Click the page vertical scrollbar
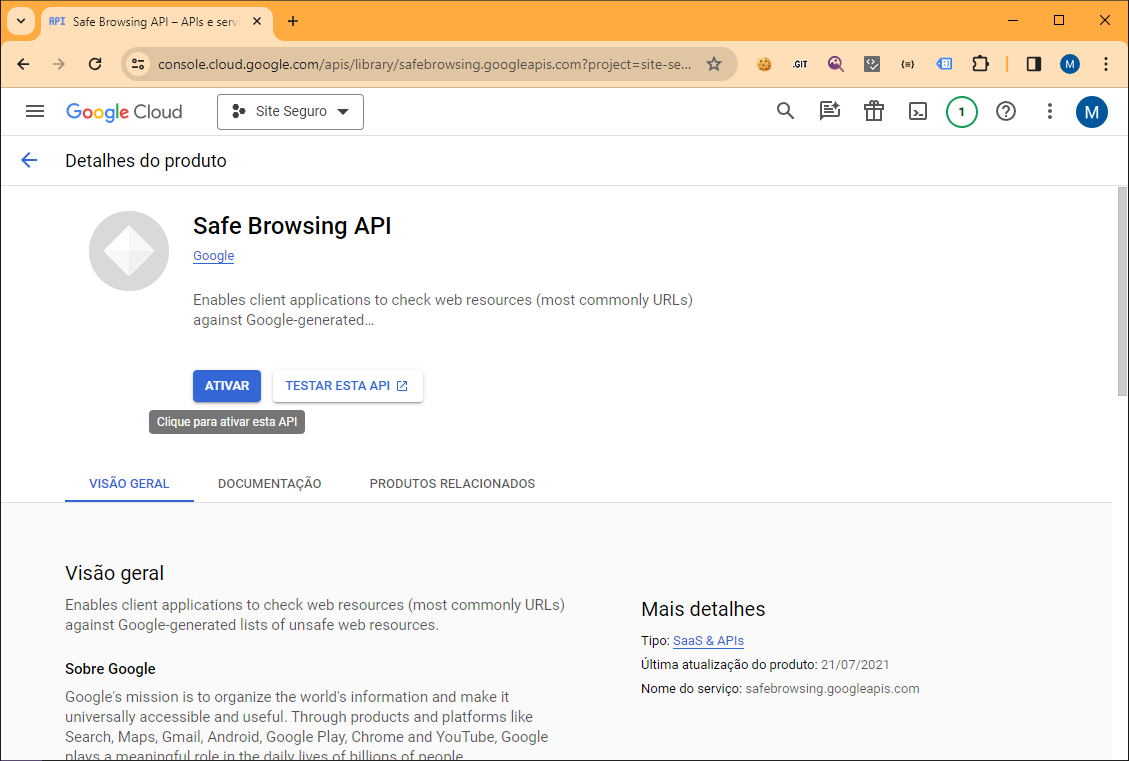The width and height of the screenshot is (1129, 761). pyautogui.click(x=1122, y=291)
